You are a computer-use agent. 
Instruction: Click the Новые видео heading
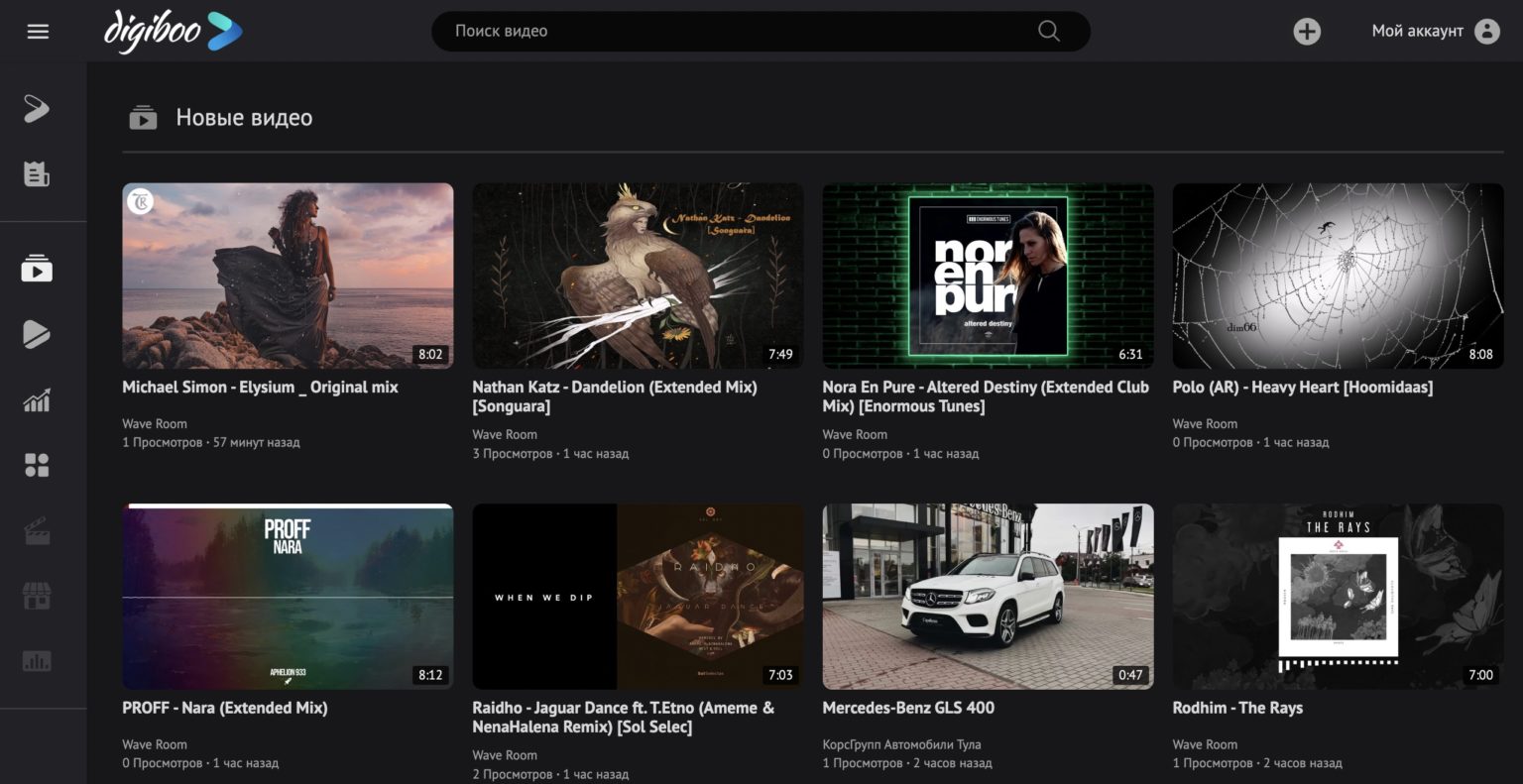click(244, 118)
